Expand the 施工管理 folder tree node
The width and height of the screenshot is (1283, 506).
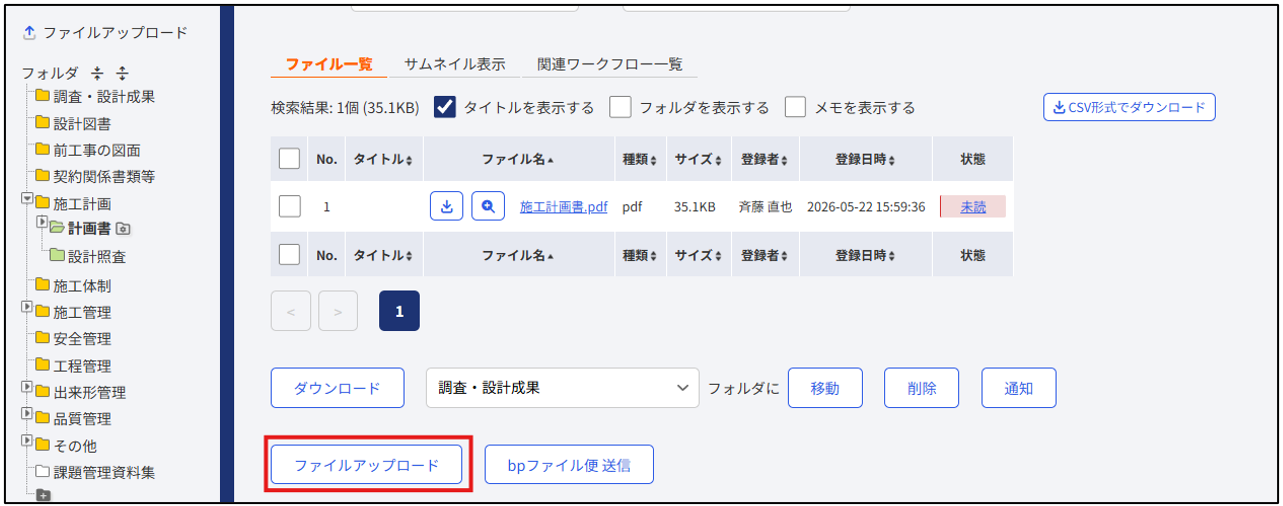pos(27,308)
